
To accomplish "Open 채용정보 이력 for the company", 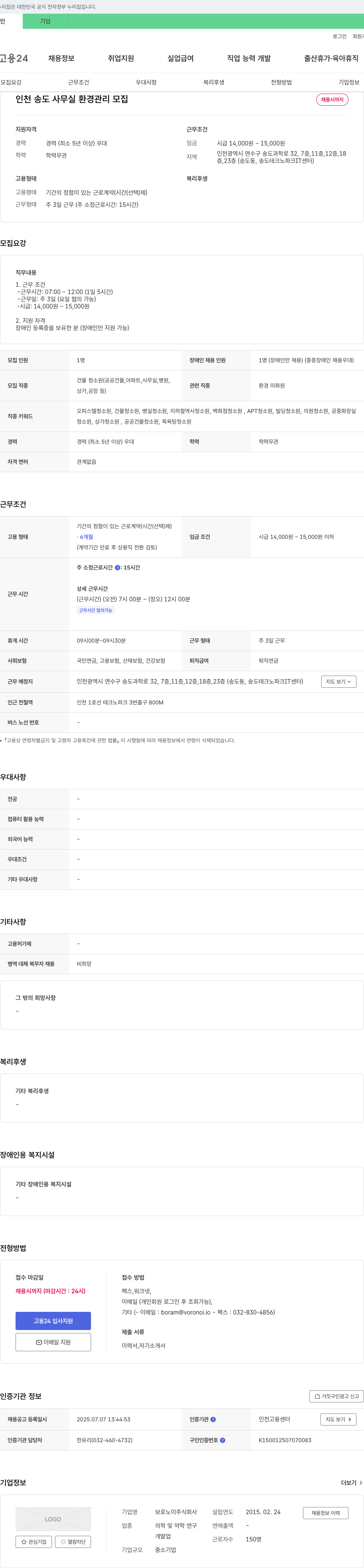I will coord(326,1513).
